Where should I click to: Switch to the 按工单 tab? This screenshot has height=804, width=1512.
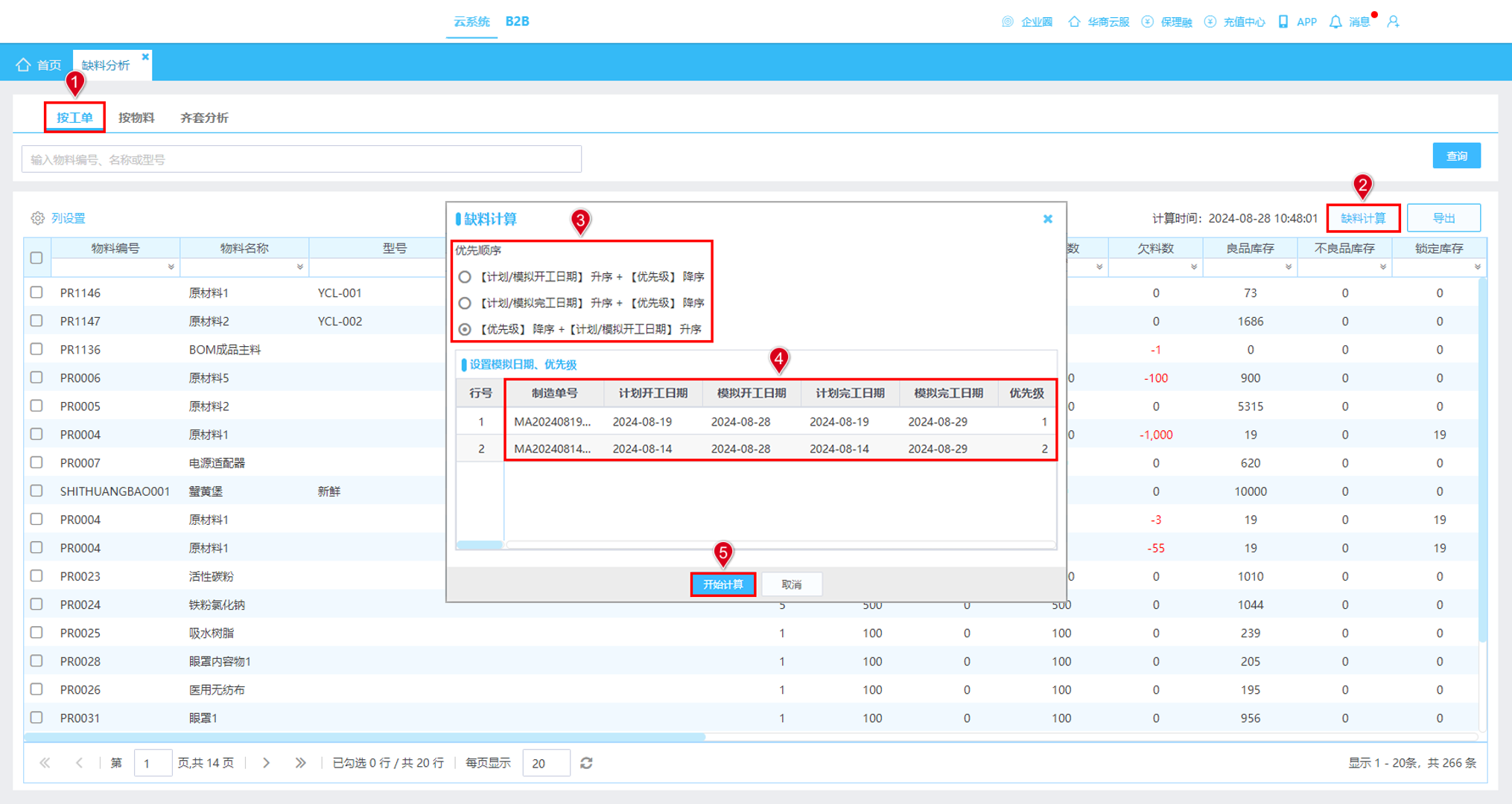point(74,118)
